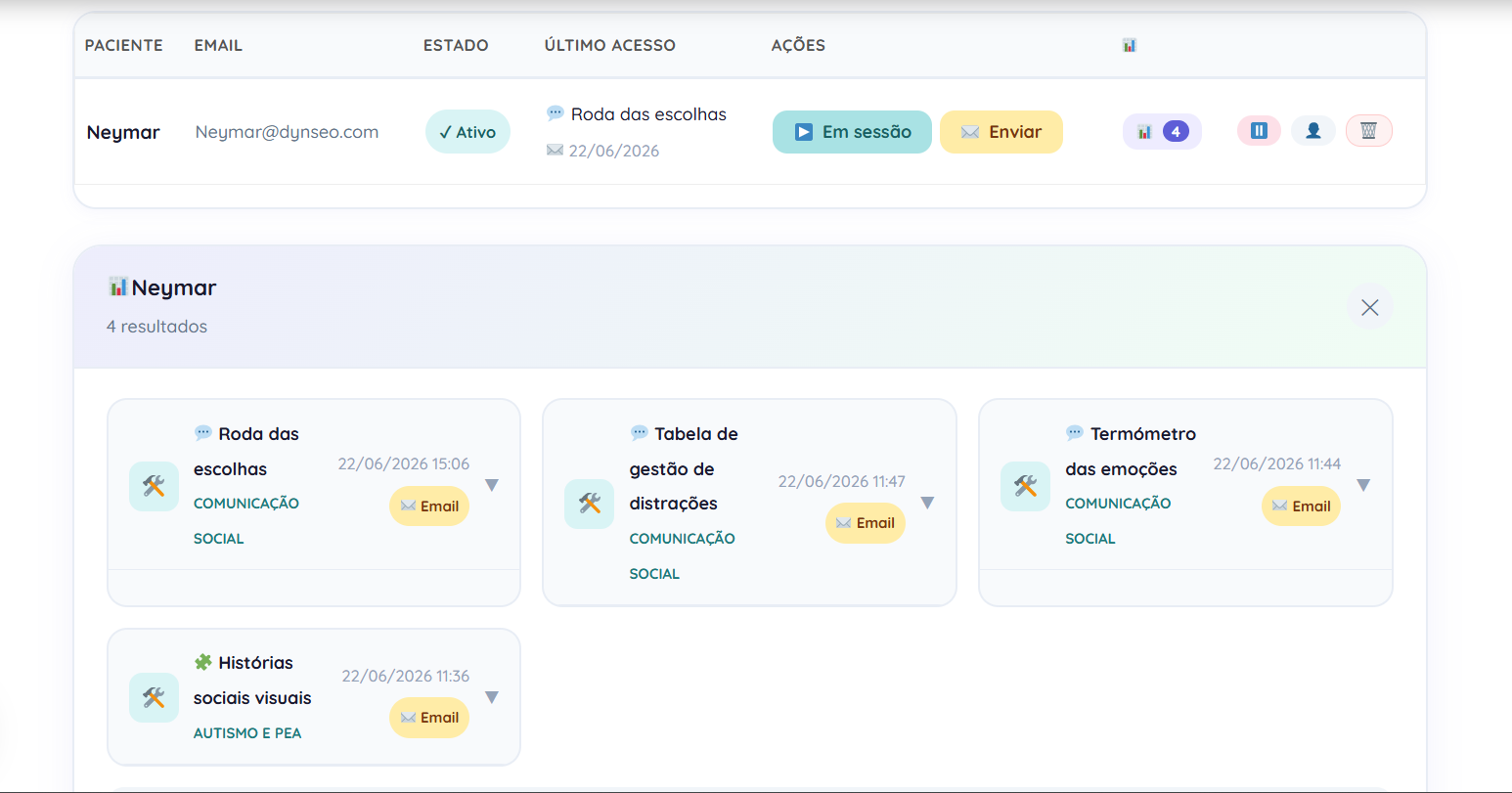Screen dimensions: 1512x793
Task: Expand the Termómetro das emoções result
Action: point(1363,485)
